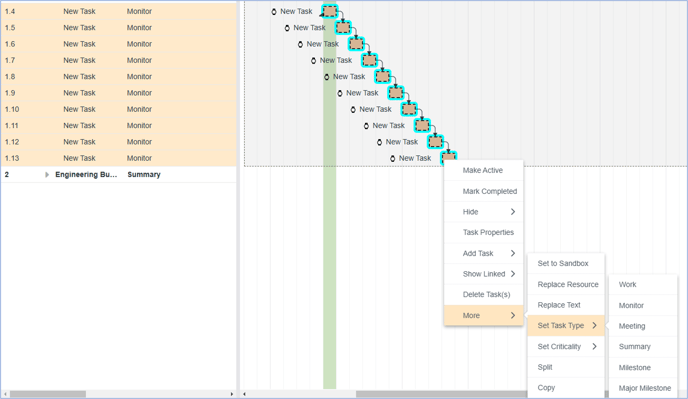The height and width of the screenshot is (399, 688).
Task: Click the Make Active context menu item
Action: tap(484, 170)
